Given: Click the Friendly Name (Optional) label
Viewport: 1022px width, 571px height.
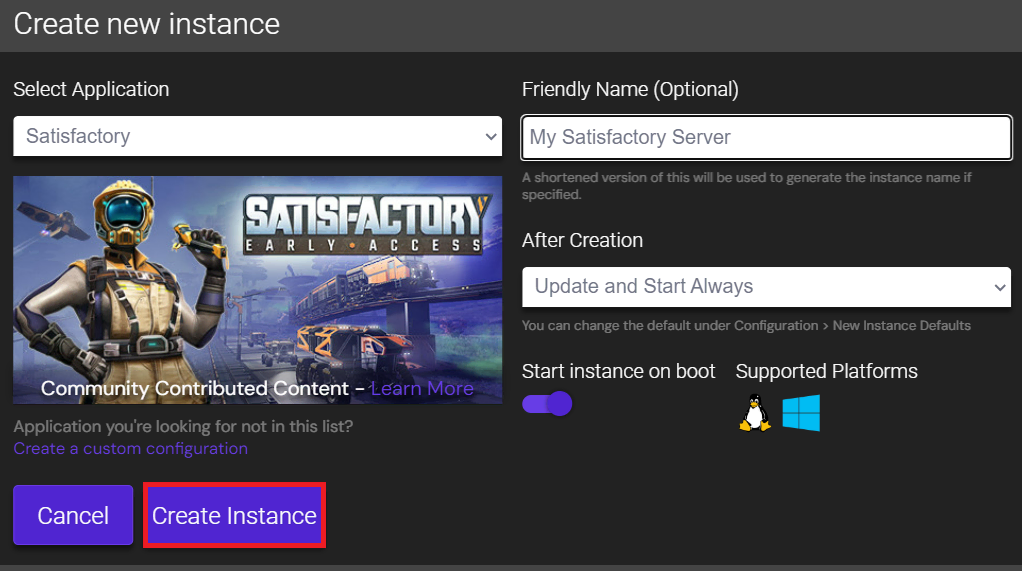Looking at the screenshot, I should pos(630,89).
